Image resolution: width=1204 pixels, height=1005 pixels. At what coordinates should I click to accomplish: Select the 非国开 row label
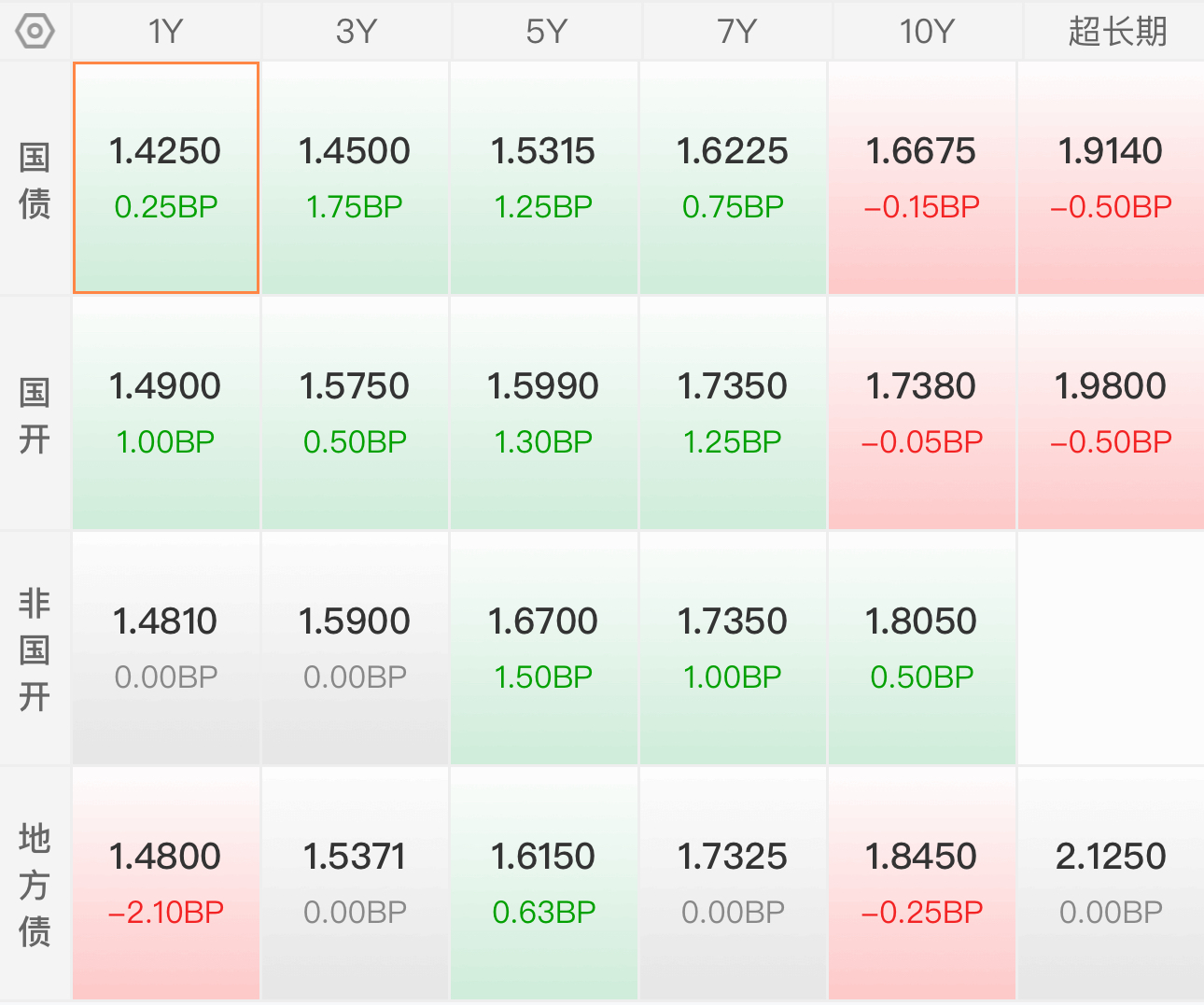click(x=35, y=649)
